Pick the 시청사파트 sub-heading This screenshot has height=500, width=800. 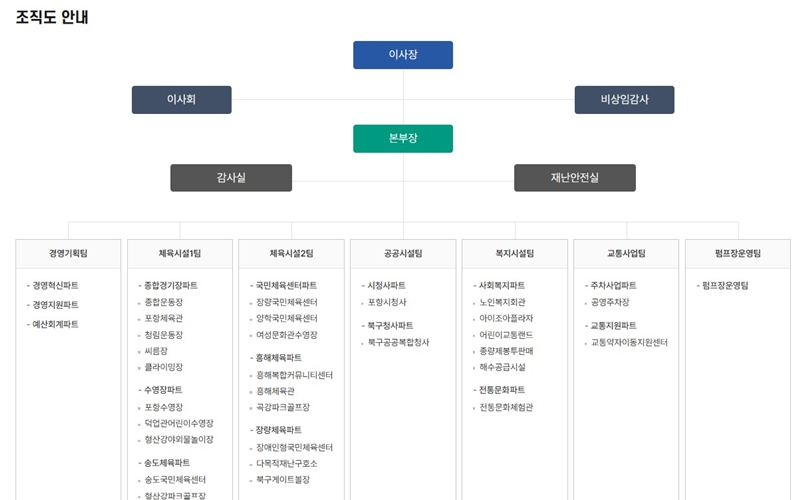pos(386,285)
